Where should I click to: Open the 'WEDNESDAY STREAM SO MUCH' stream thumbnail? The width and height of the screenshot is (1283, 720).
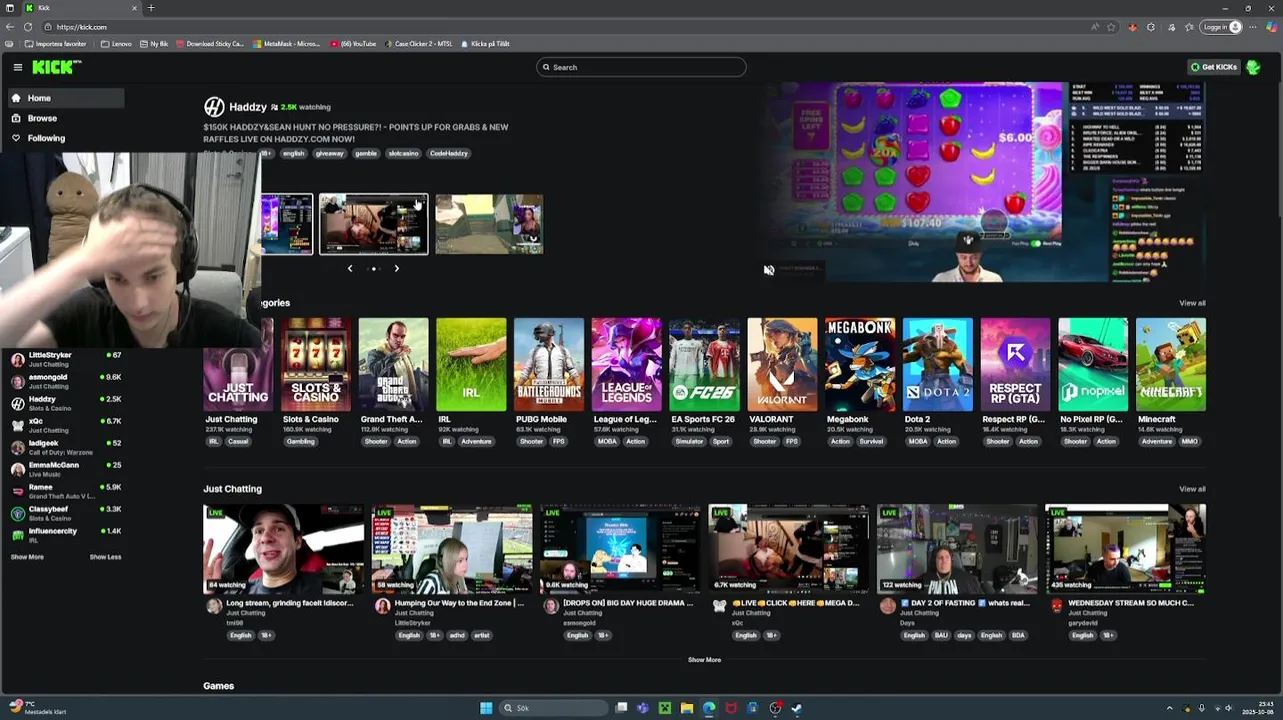(1125, 549)
